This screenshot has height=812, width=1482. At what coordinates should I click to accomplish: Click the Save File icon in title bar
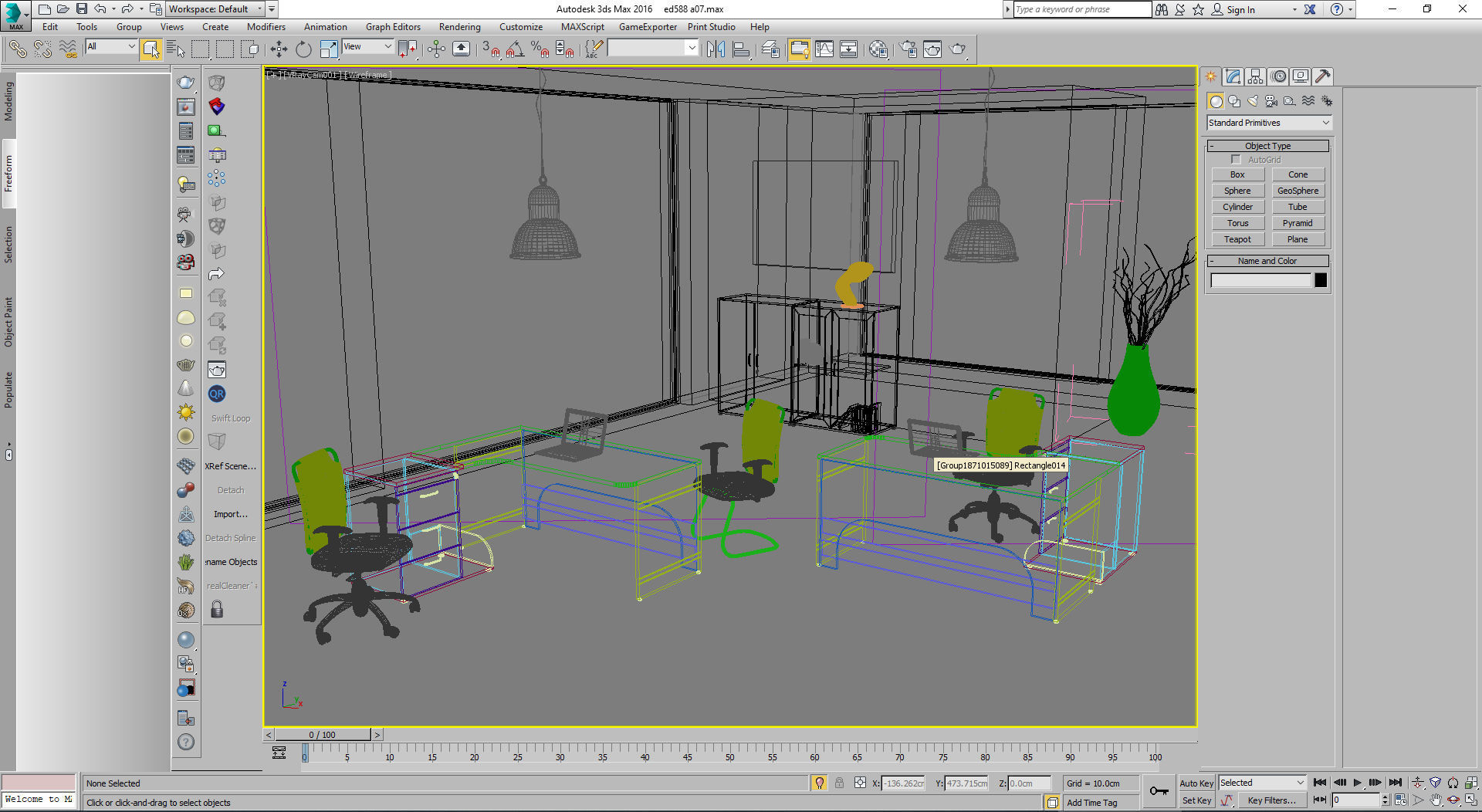click(81, 9)
